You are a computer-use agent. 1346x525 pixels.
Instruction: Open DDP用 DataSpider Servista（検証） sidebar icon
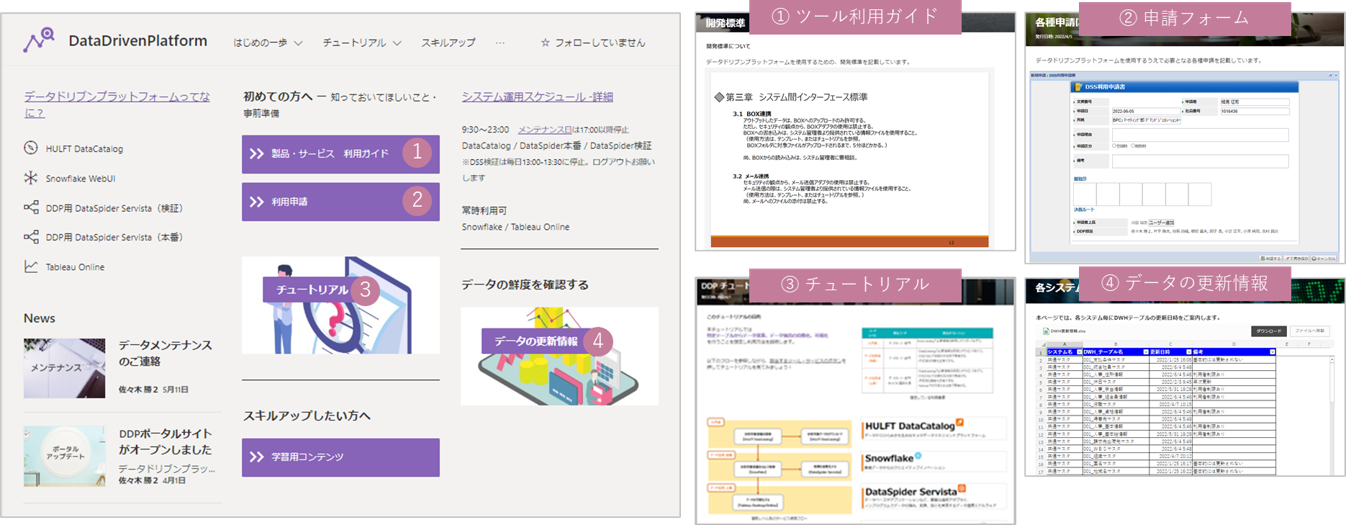click(30, 208)
